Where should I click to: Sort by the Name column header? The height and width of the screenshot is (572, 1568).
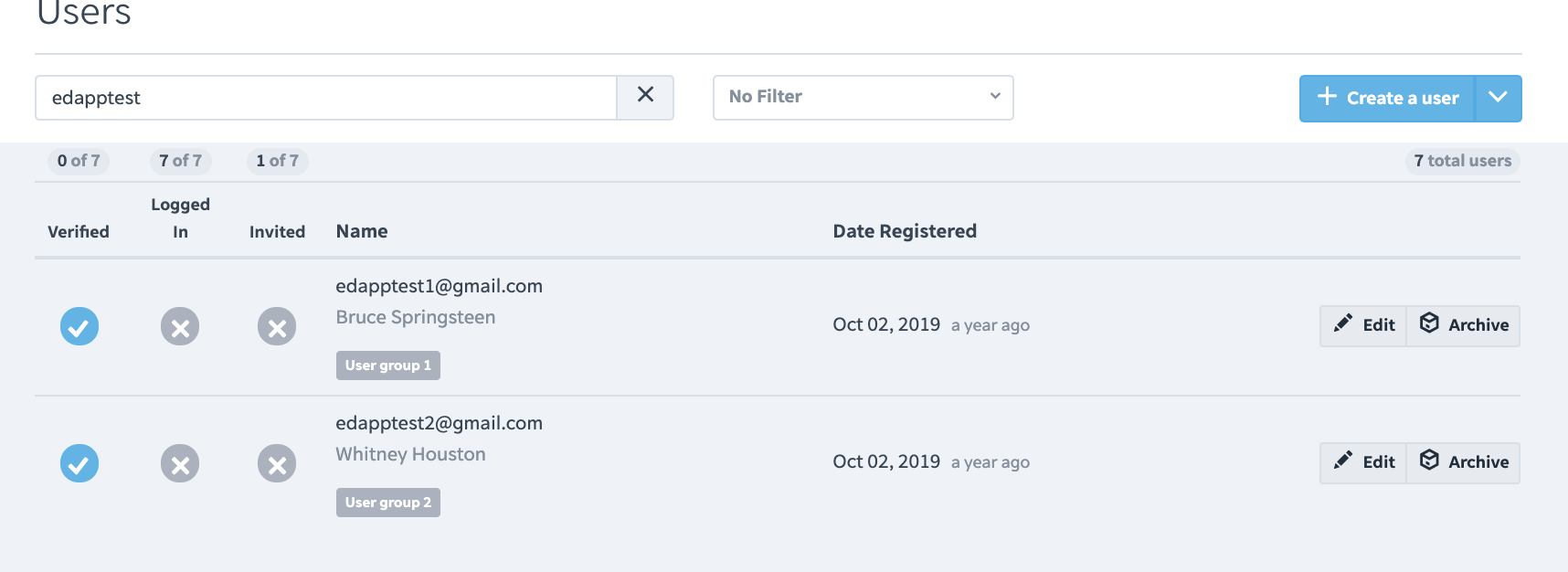click(362, 231)
